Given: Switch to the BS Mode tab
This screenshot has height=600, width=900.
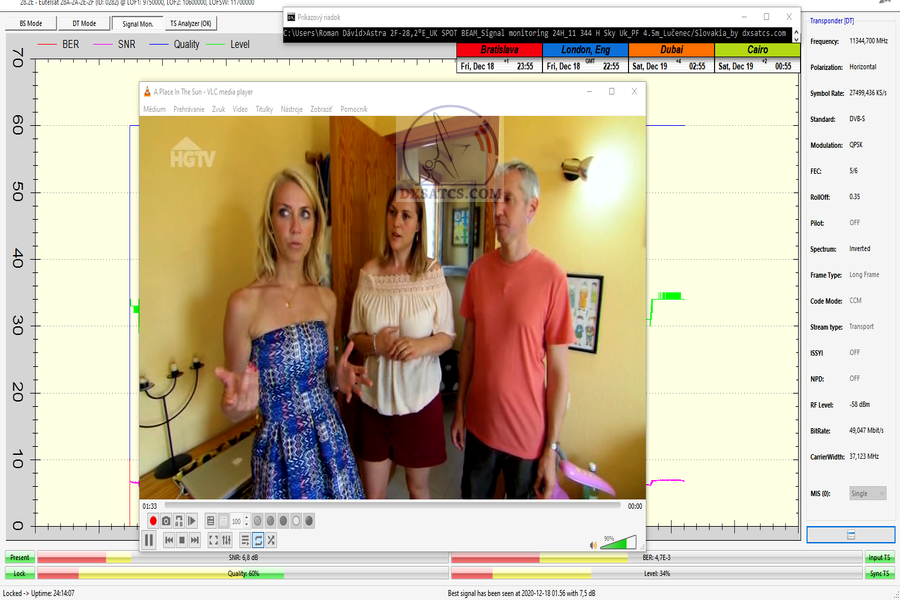Looking at the screenshot, I should pyautogui.click(x=30, y=23).
